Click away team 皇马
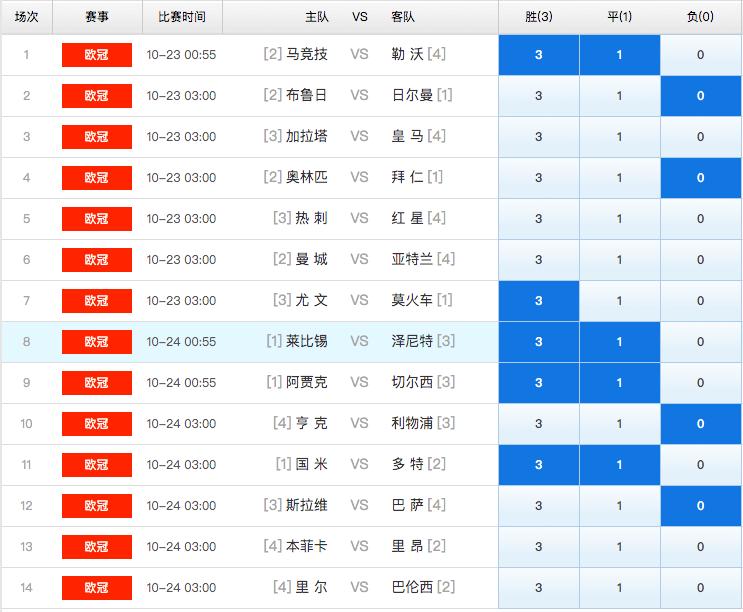The image size is (743, 612). pos(407,136)
